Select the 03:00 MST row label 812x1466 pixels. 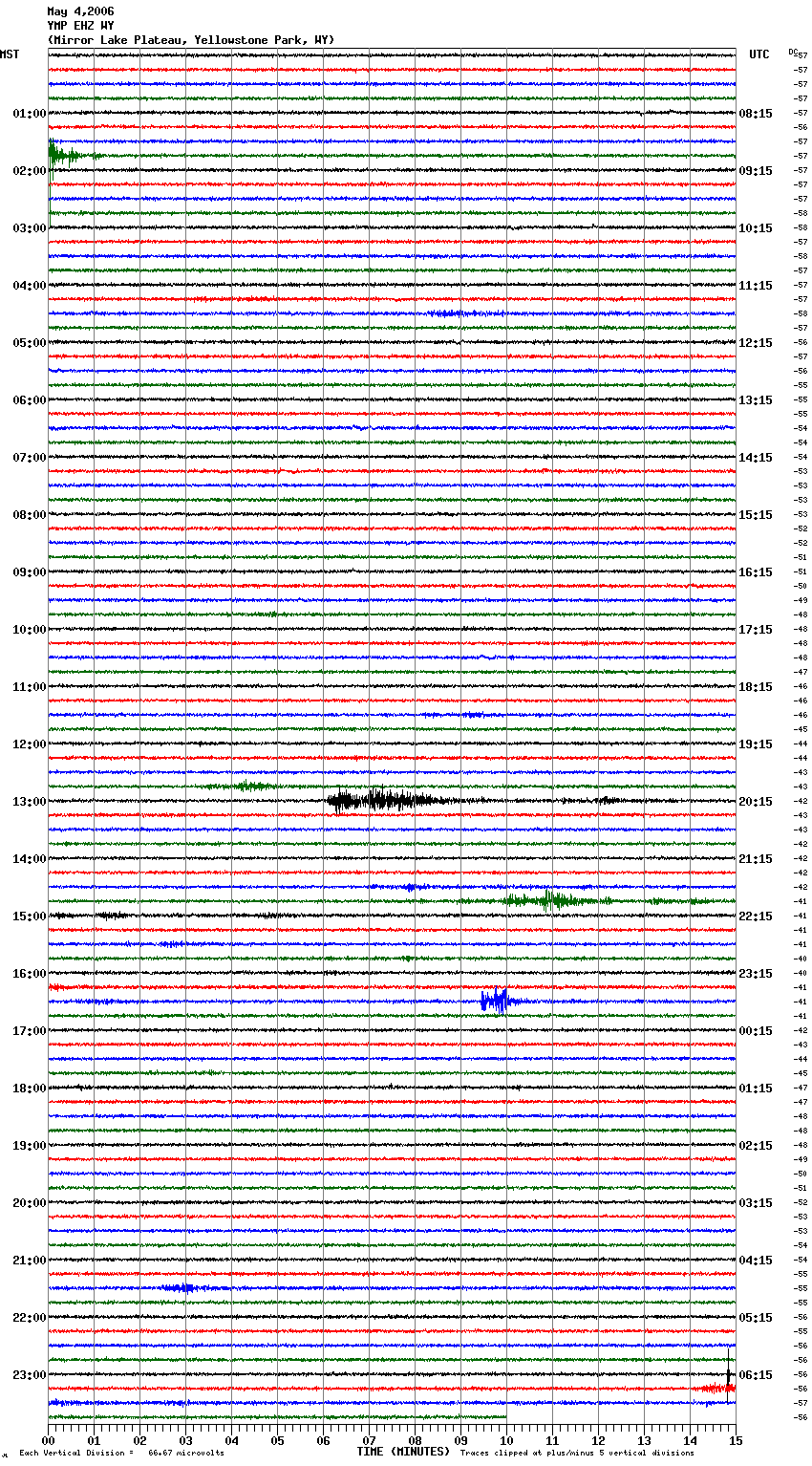tap(30, 228)
